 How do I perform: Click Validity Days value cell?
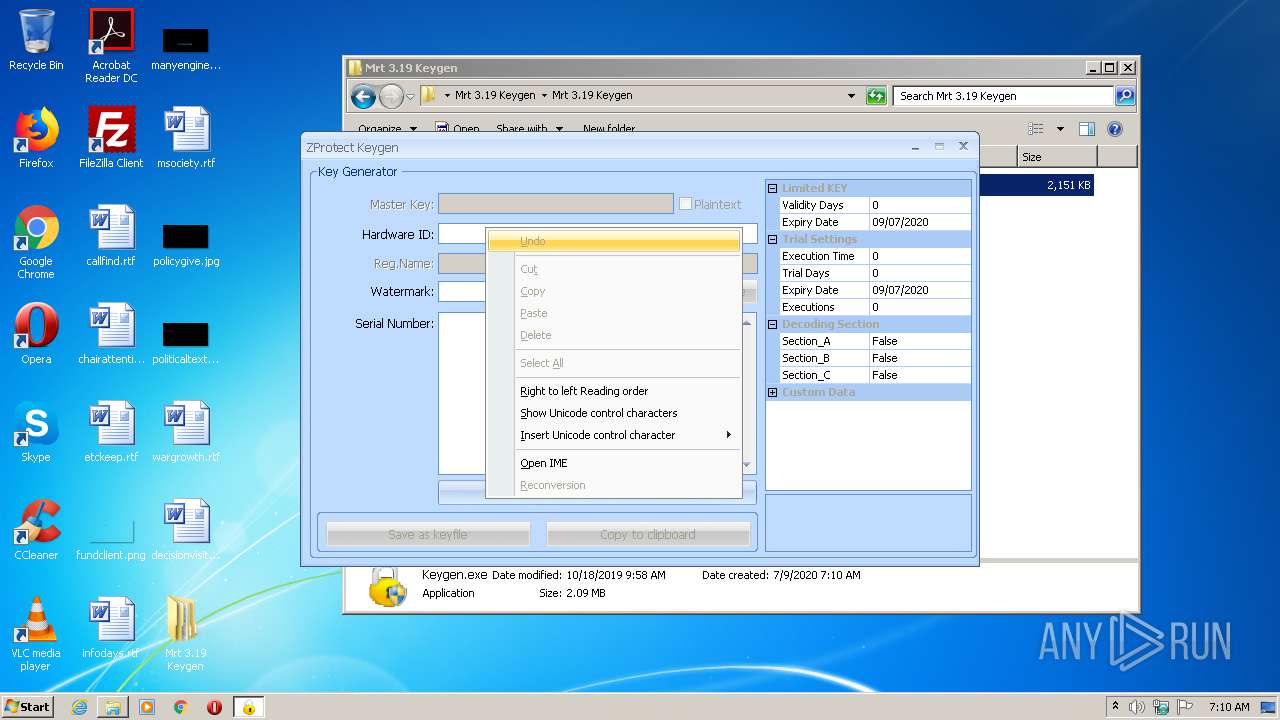click(920, 205)
